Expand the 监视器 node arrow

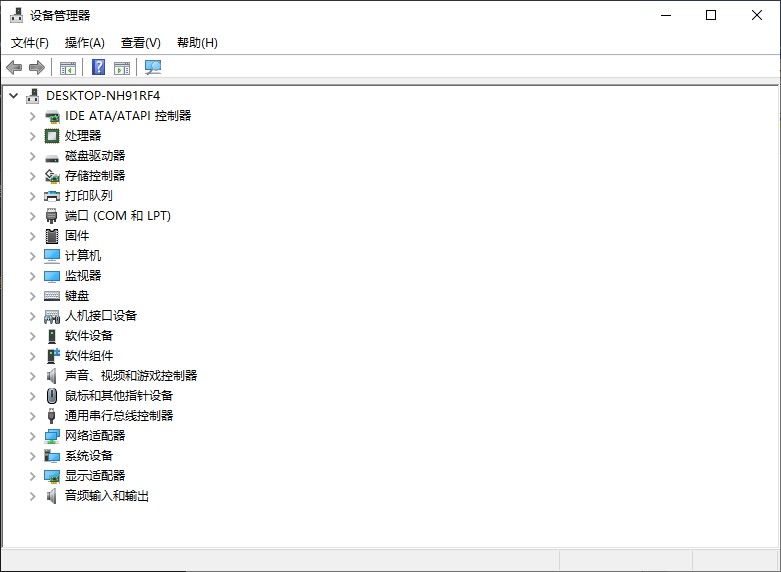32,276
